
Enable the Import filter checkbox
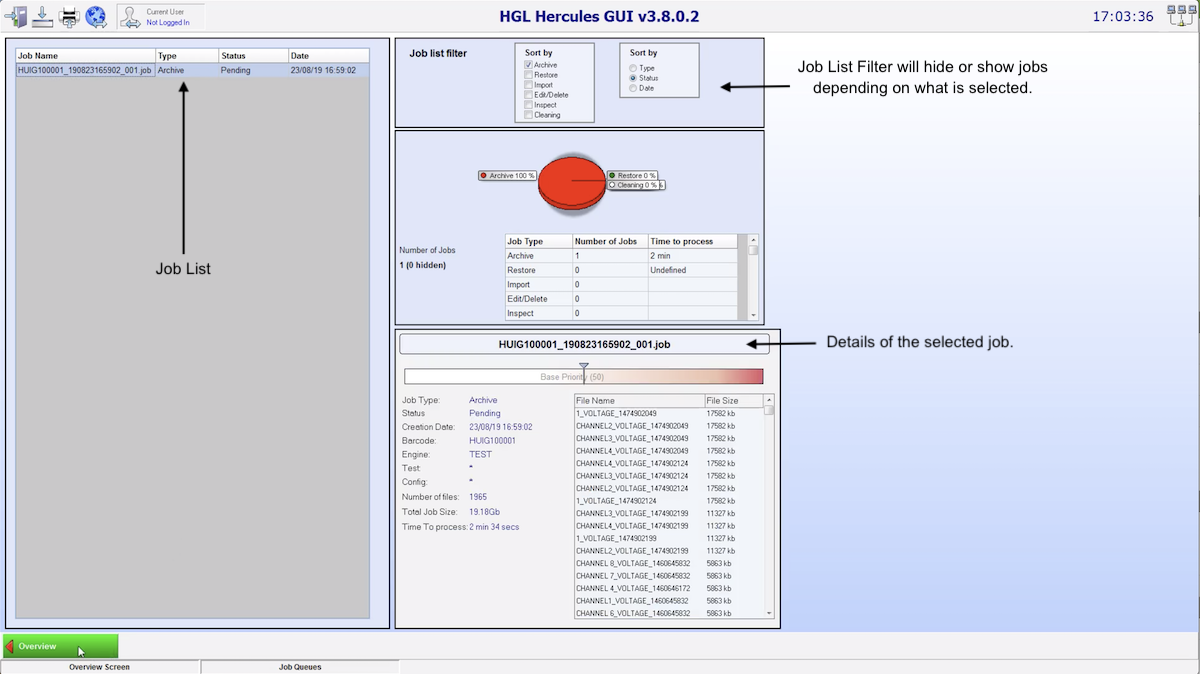(x=529, y=85)
